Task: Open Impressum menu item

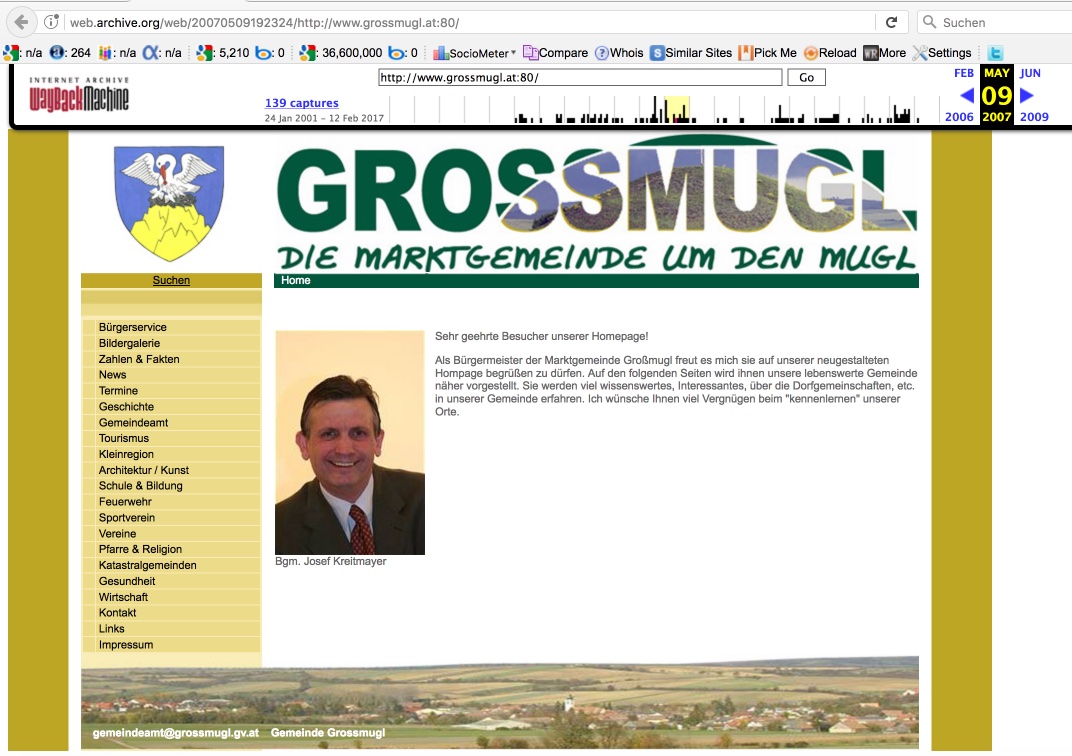Action: coord(126,645)
